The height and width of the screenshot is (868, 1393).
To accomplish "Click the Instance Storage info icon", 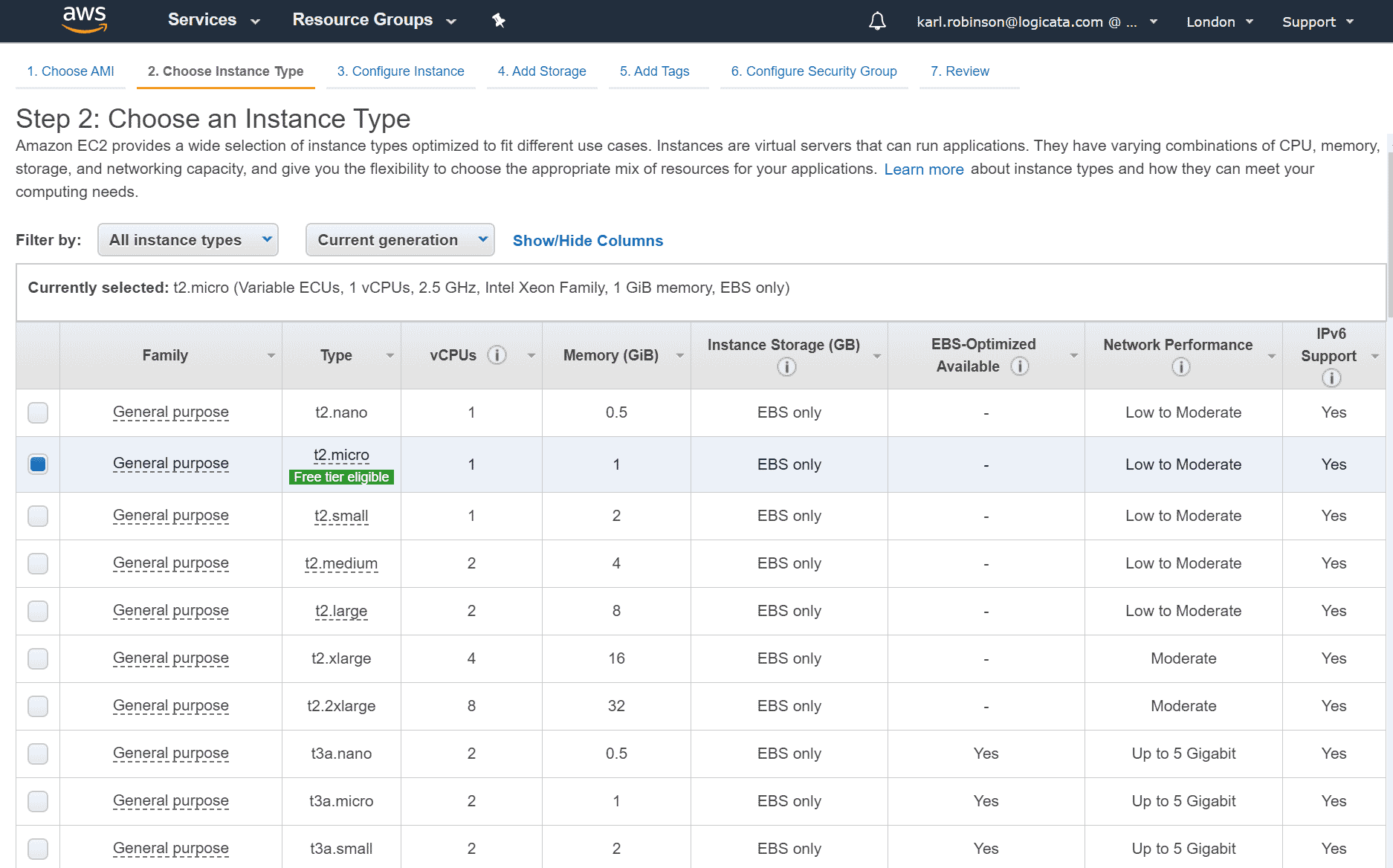I will tap(786, 366).
